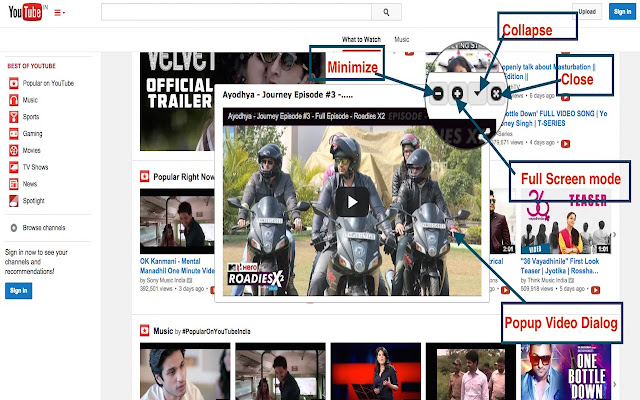Open the guide menu next to YouTube logo

60,13
